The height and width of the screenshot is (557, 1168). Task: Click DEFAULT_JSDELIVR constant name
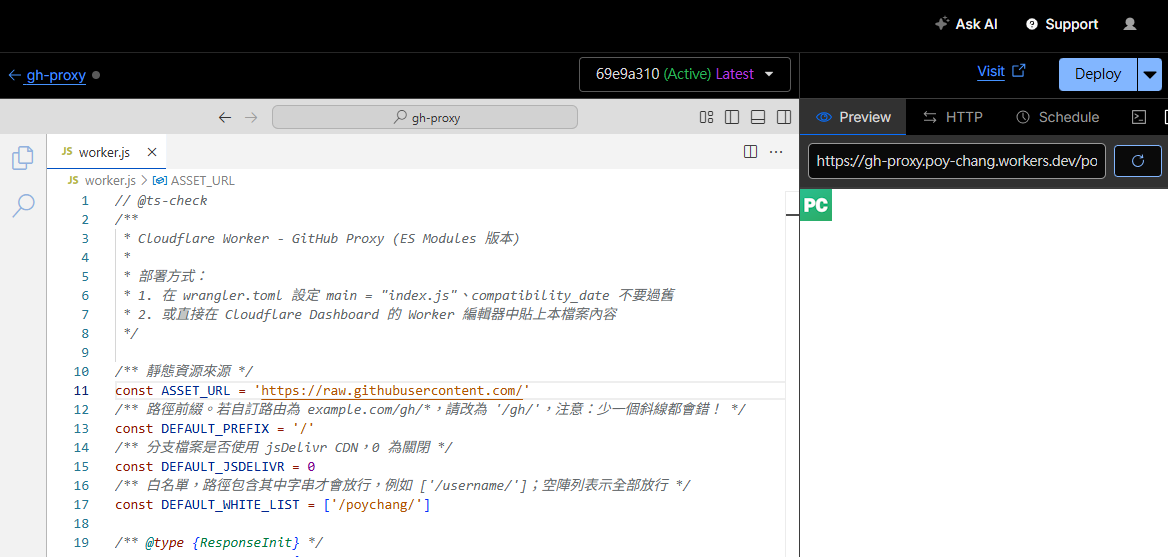click(222, 466)
